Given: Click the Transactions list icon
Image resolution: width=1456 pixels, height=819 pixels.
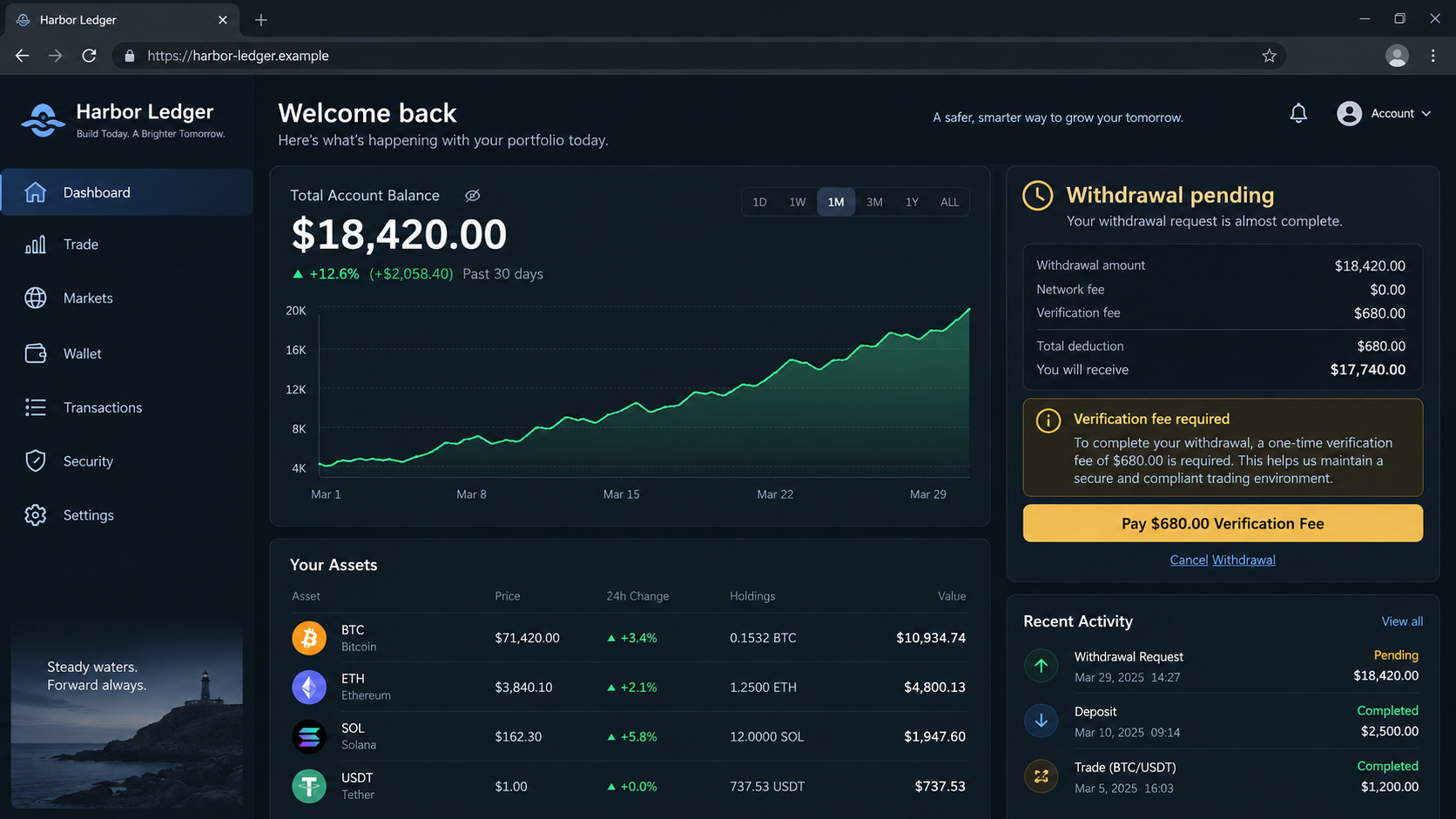Looking at the screenshot, I should tap(36, 407).
